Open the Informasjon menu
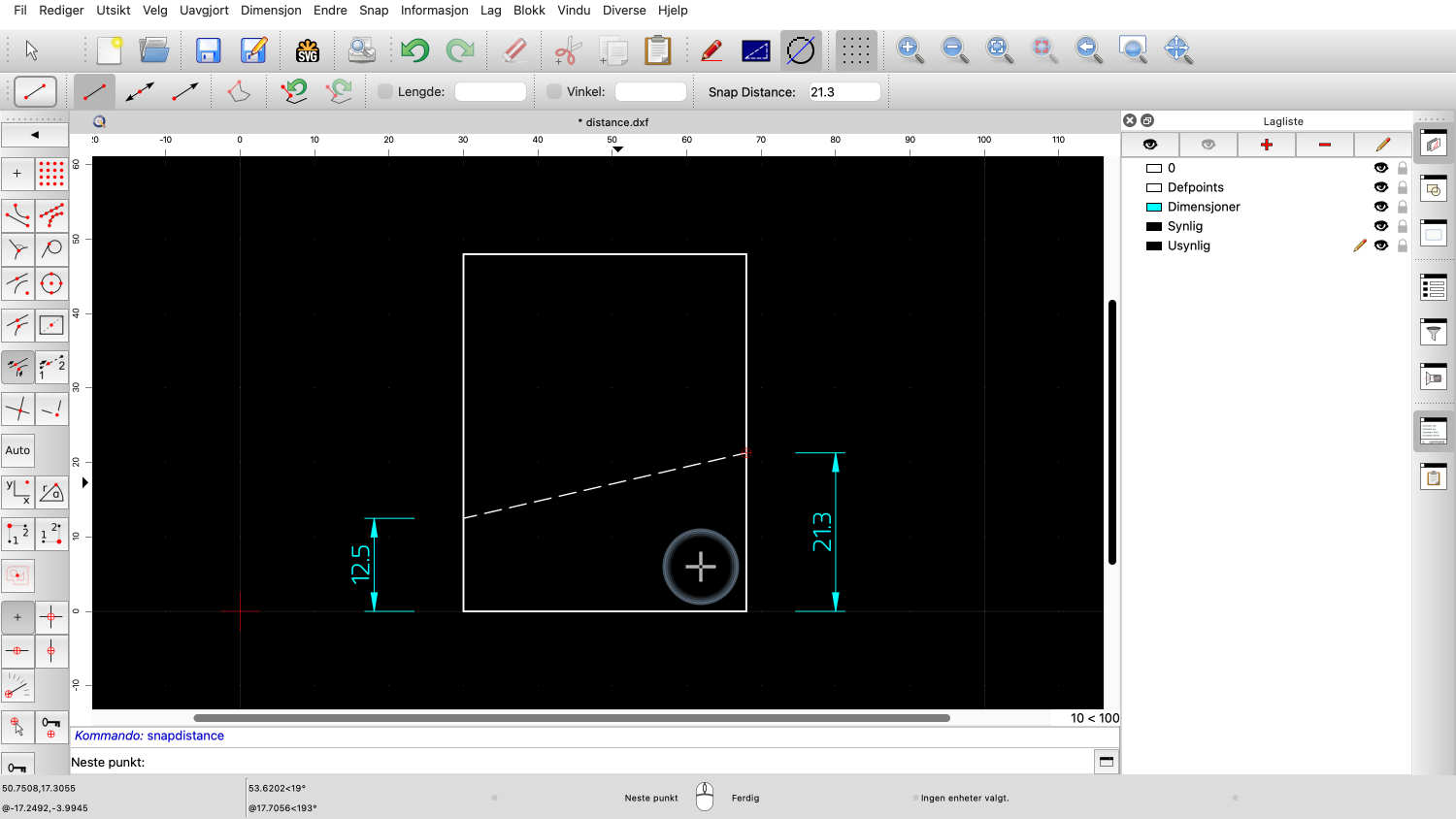1456x819 pixels. 434,10
